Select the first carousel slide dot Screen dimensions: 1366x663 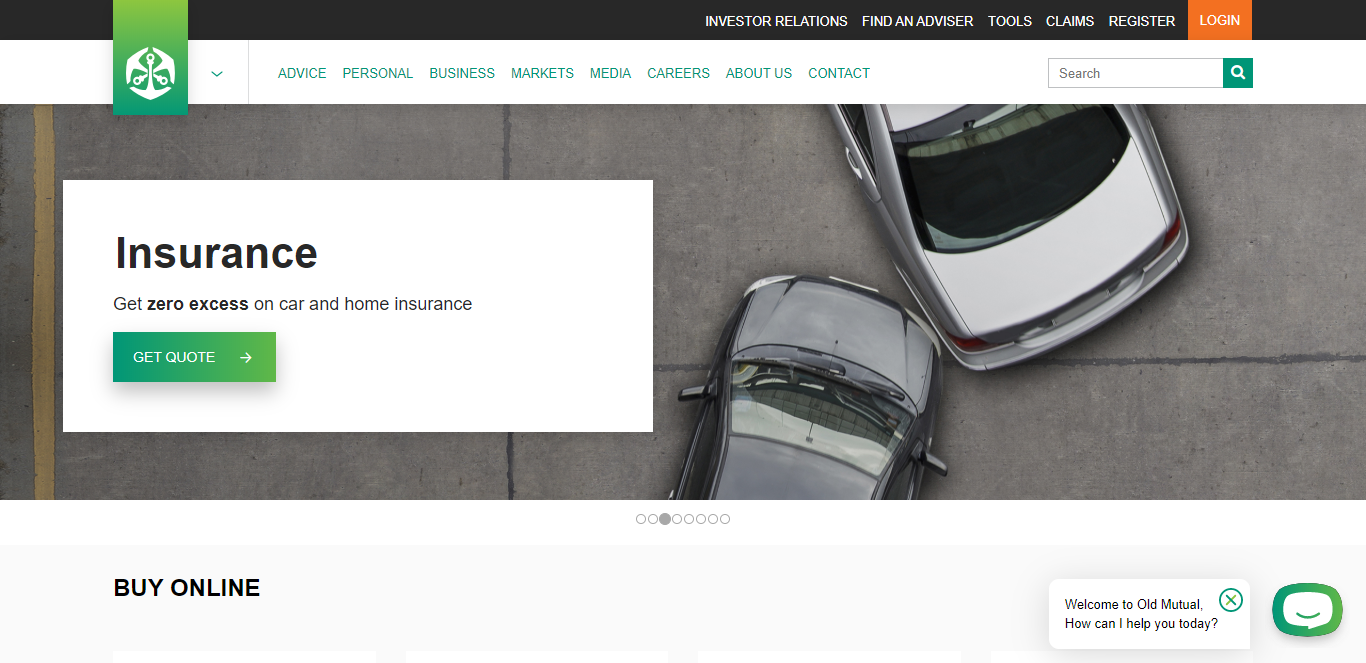(641, 519)
